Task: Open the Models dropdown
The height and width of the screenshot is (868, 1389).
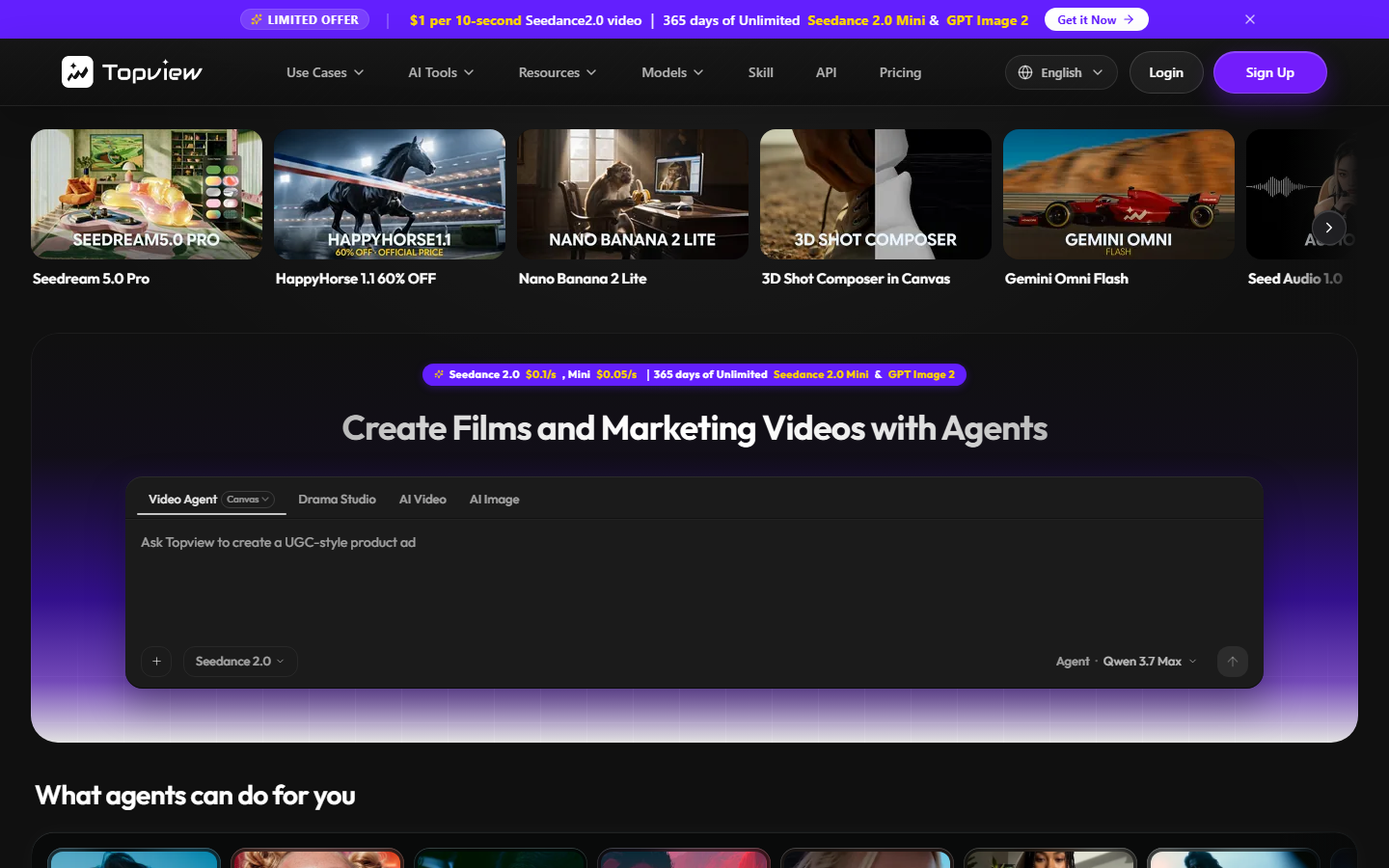Action: pos(672,72)
